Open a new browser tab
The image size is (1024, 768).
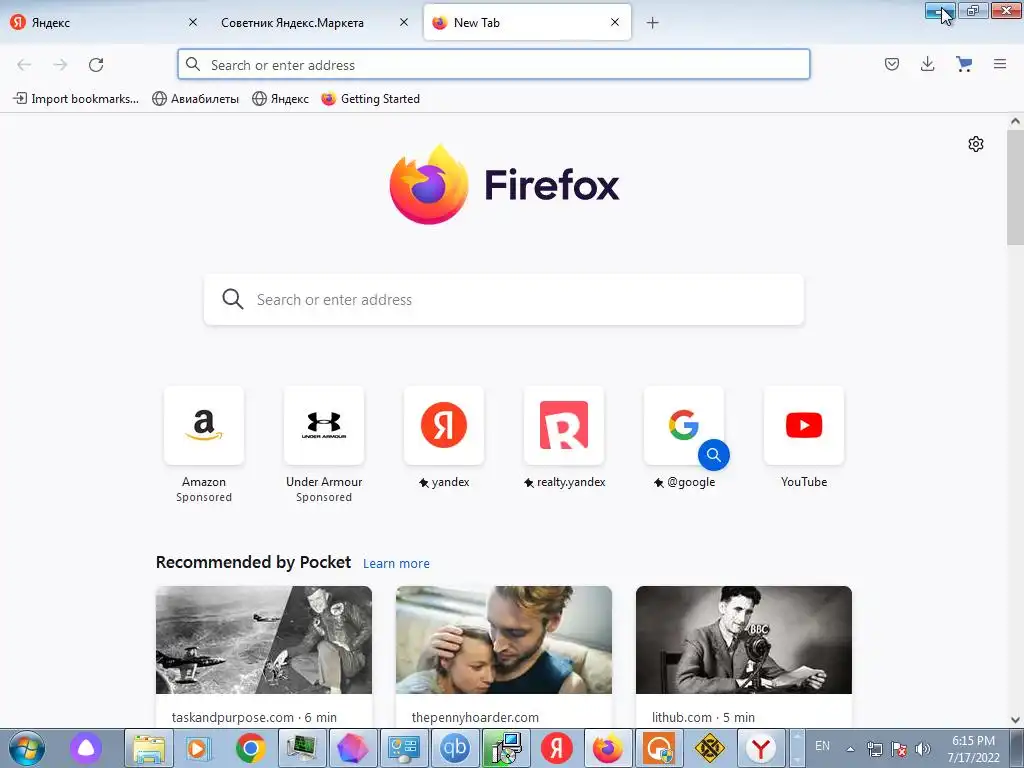(x=652, y=23)
